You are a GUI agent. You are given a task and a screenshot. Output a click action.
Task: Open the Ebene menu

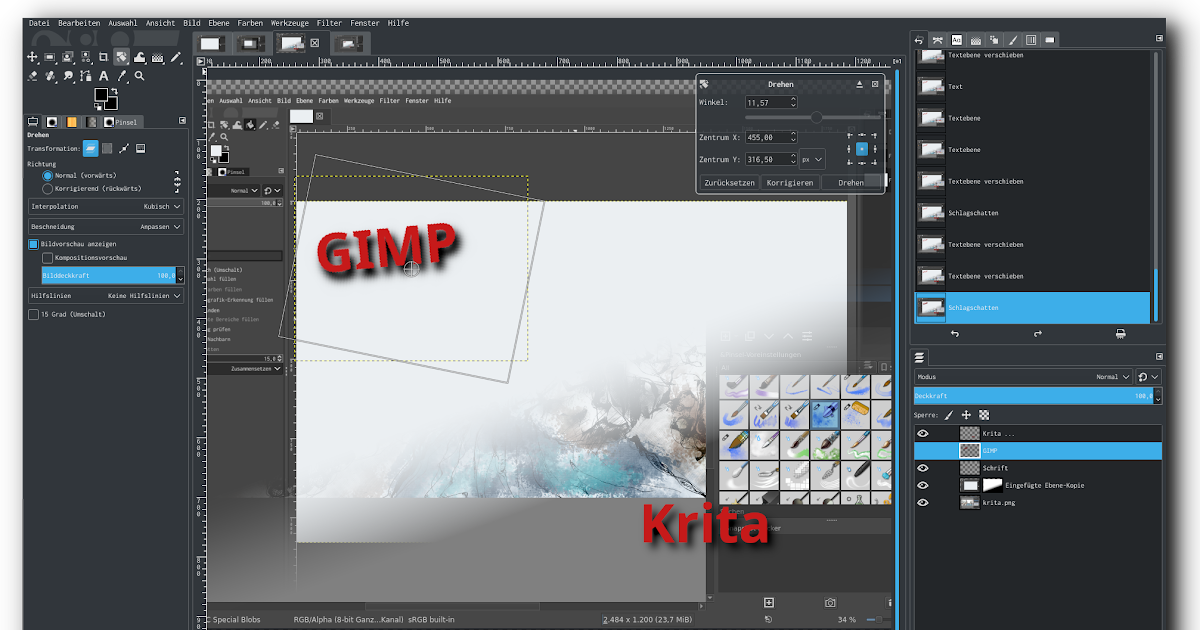pyautogui.click(x=219, y=22)
